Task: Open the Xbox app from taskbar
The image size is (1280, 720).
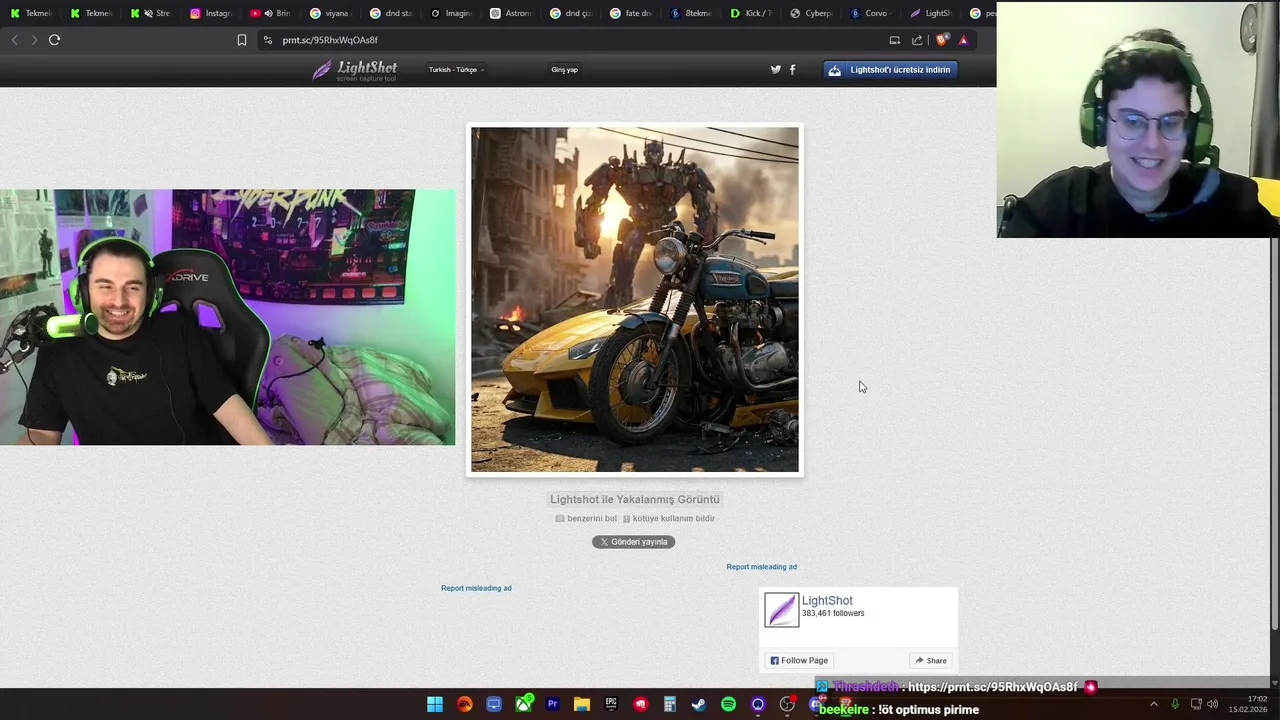Action: tap(523, 704)
